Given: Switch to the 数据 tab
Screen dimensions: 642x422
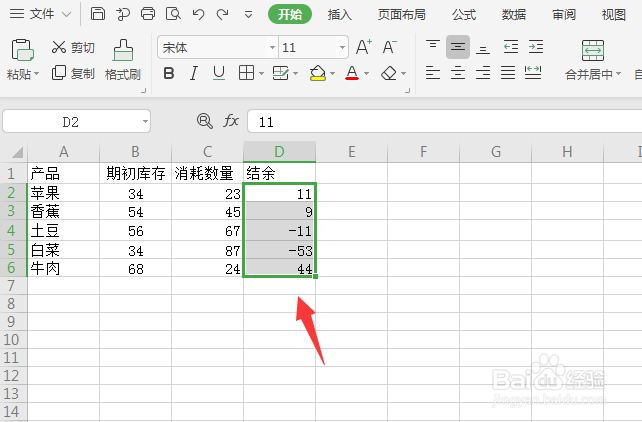Looking at the screenshot, I should click(514, 15).
